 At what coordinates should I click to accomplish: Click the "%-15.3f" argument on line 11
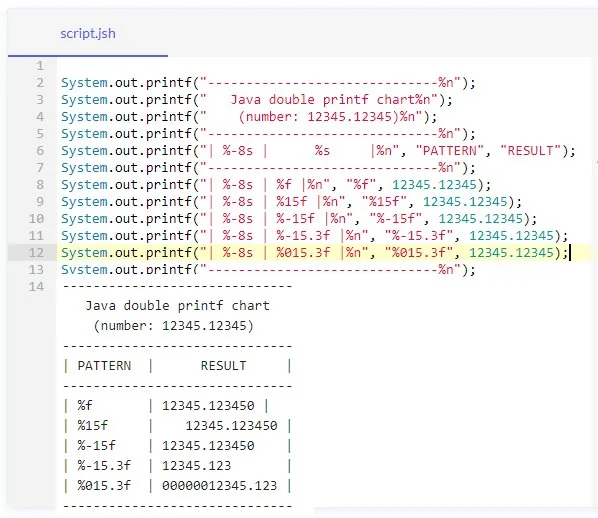pos(419,236)
